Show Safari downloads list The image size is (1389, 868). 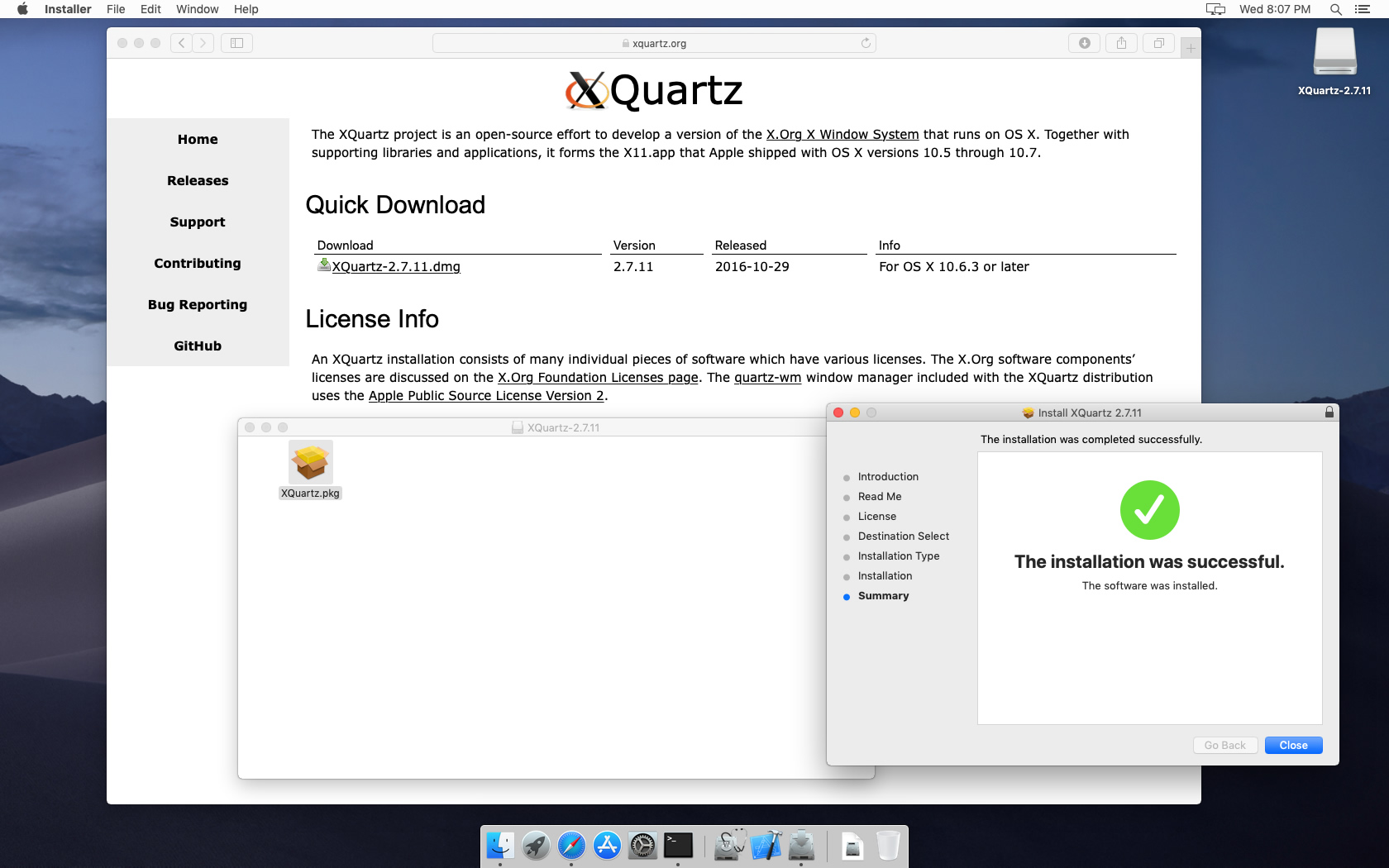(x=1084, y=43)
